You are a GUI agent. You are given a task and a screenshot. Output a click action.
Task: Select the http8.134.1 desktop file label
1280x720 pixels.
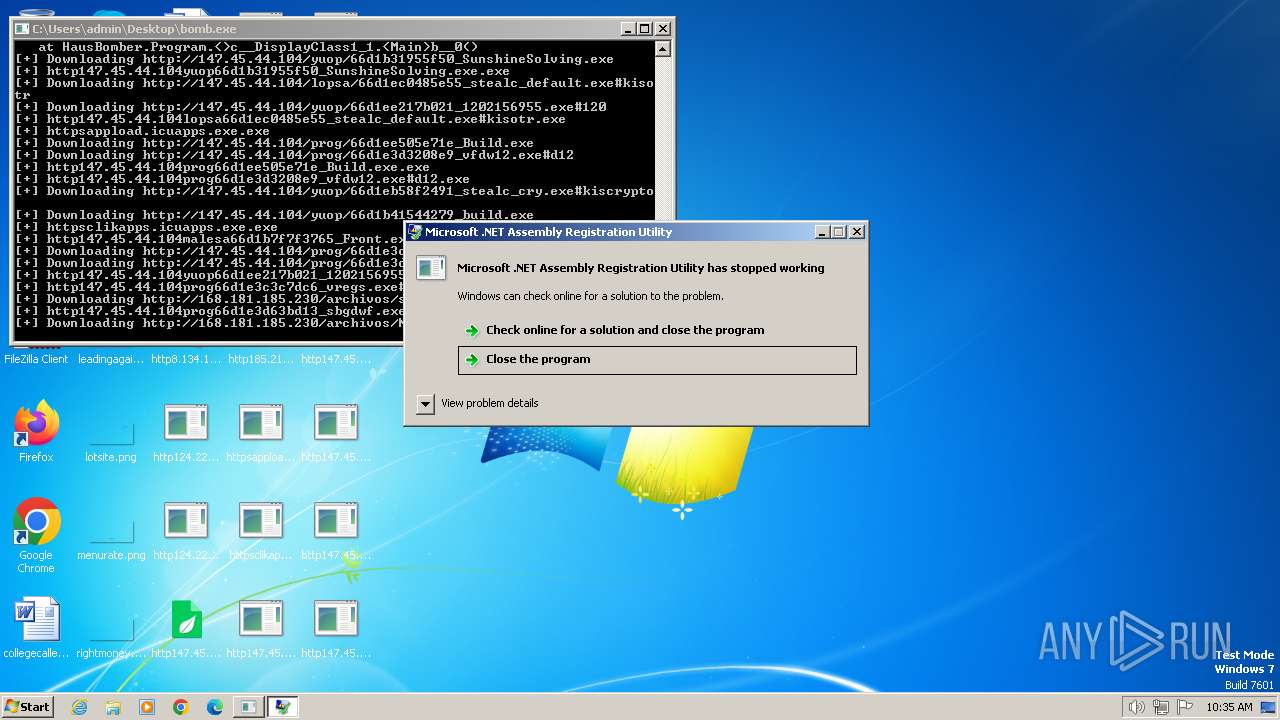186,359
